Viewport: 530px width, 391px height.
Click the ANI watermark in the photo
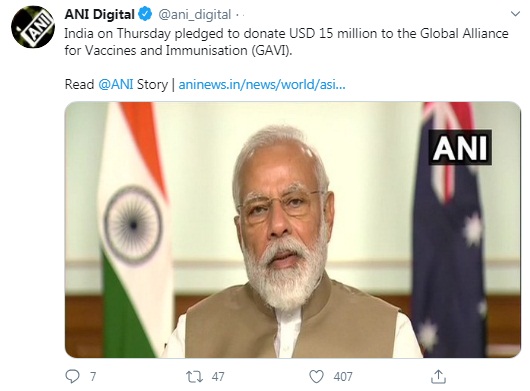[460, 147]
